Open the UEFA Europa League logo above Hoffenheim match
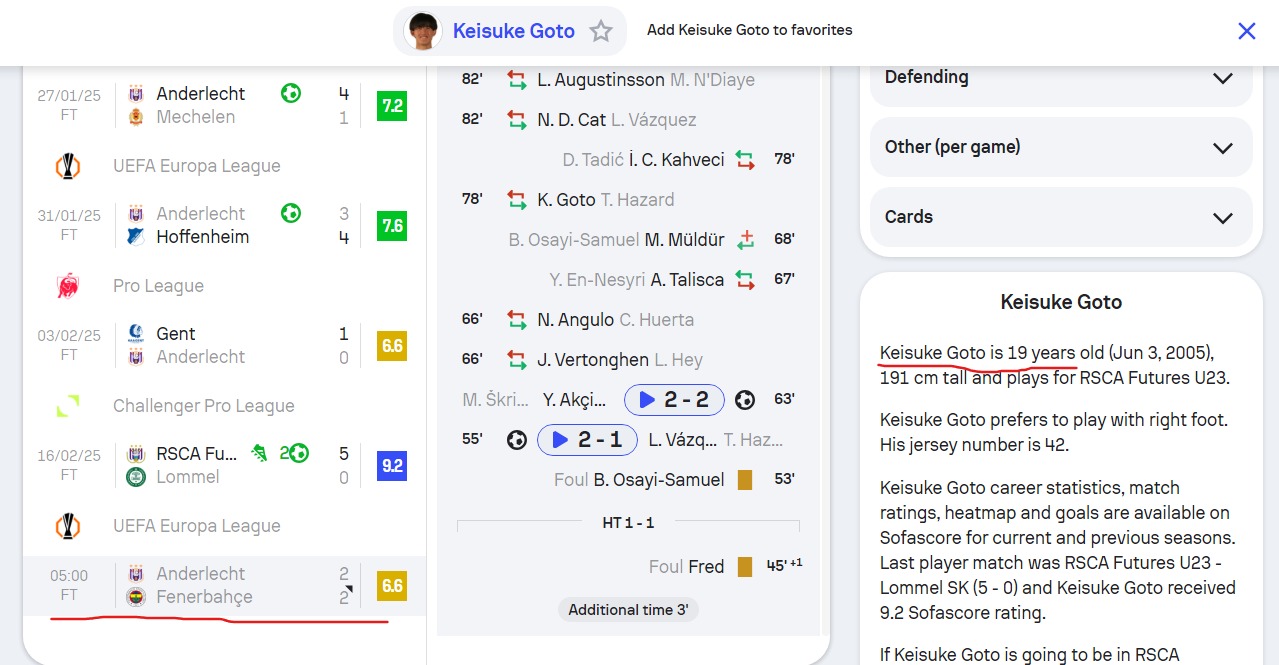Screen dimensions: 1279x665 [67, 166]
